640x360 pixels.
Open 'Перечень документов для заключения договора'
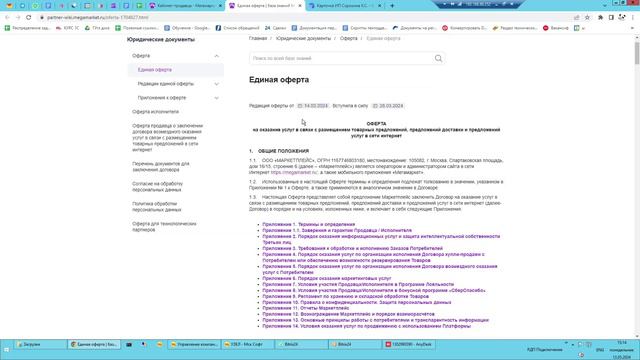tap(161, 167)
